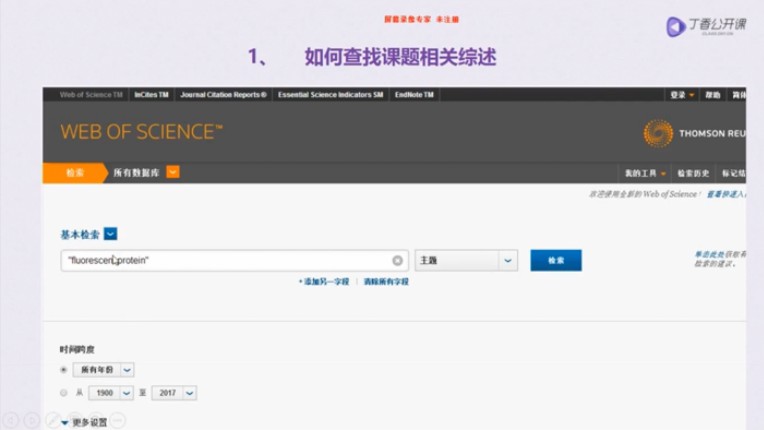This screenshot has height=430, width=764.
Task: Select the 所有年份 radio button
Action: pos(63,370)
